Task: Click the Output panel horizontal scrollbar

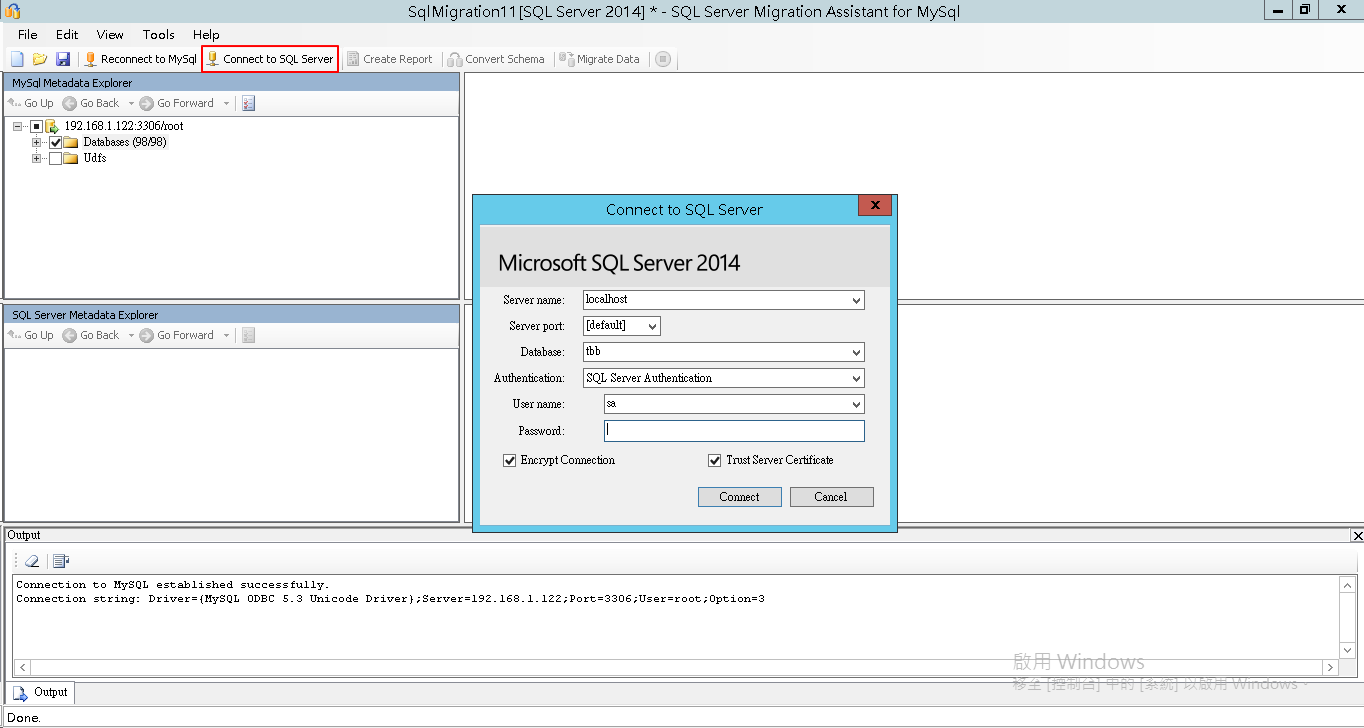Action: click(x=676, y=667)
